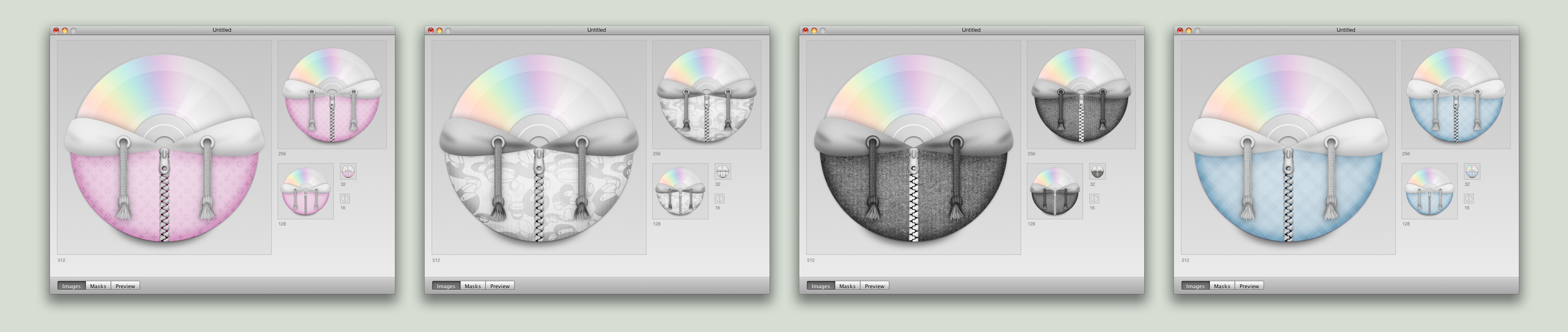Select the 256 pink hoodie CD image

(x=332, y=94)
